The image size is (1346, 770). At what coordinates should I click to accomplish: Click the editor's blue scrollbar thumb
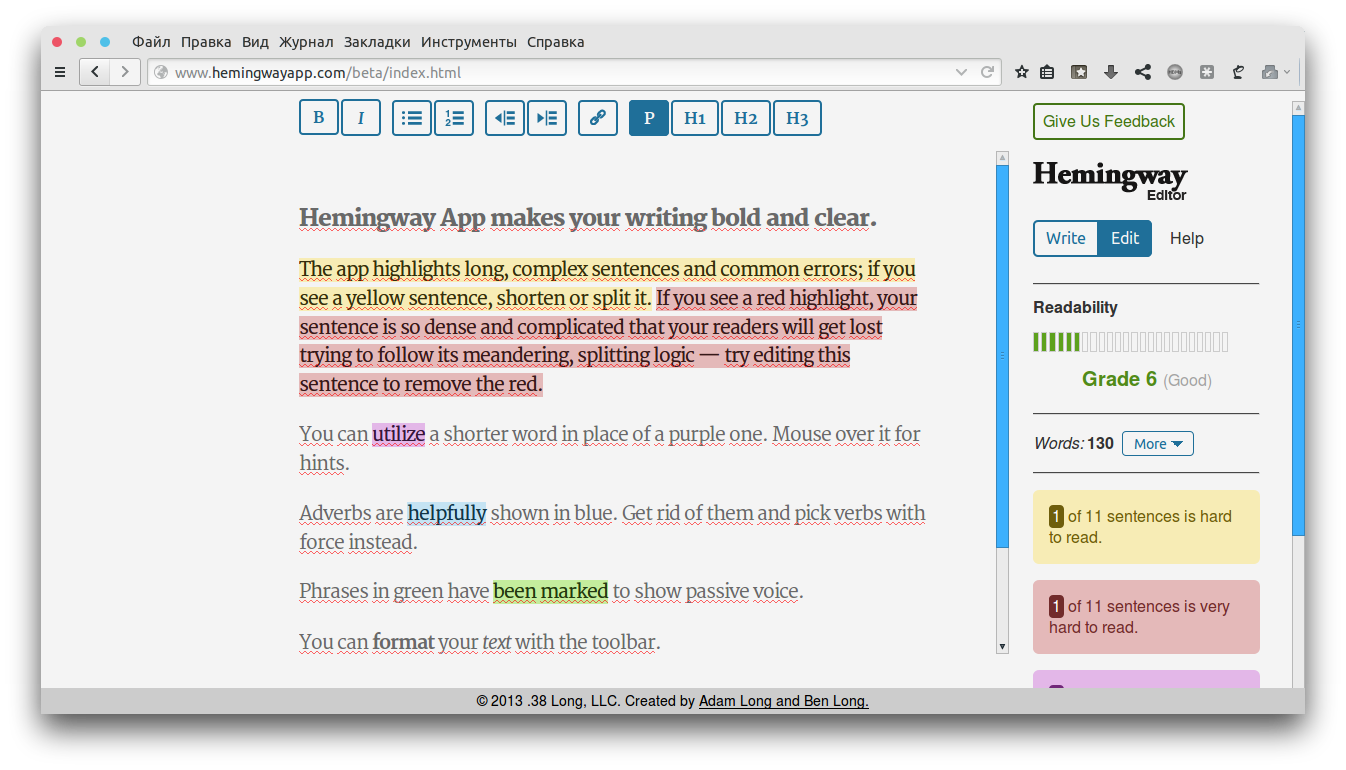click(x=1003, y=356)
